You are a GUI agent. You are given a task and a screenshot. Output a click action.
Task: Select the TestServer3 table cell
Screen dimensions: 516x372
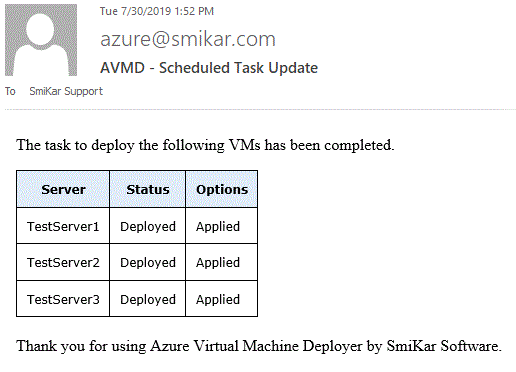click(x=63, y=299)
